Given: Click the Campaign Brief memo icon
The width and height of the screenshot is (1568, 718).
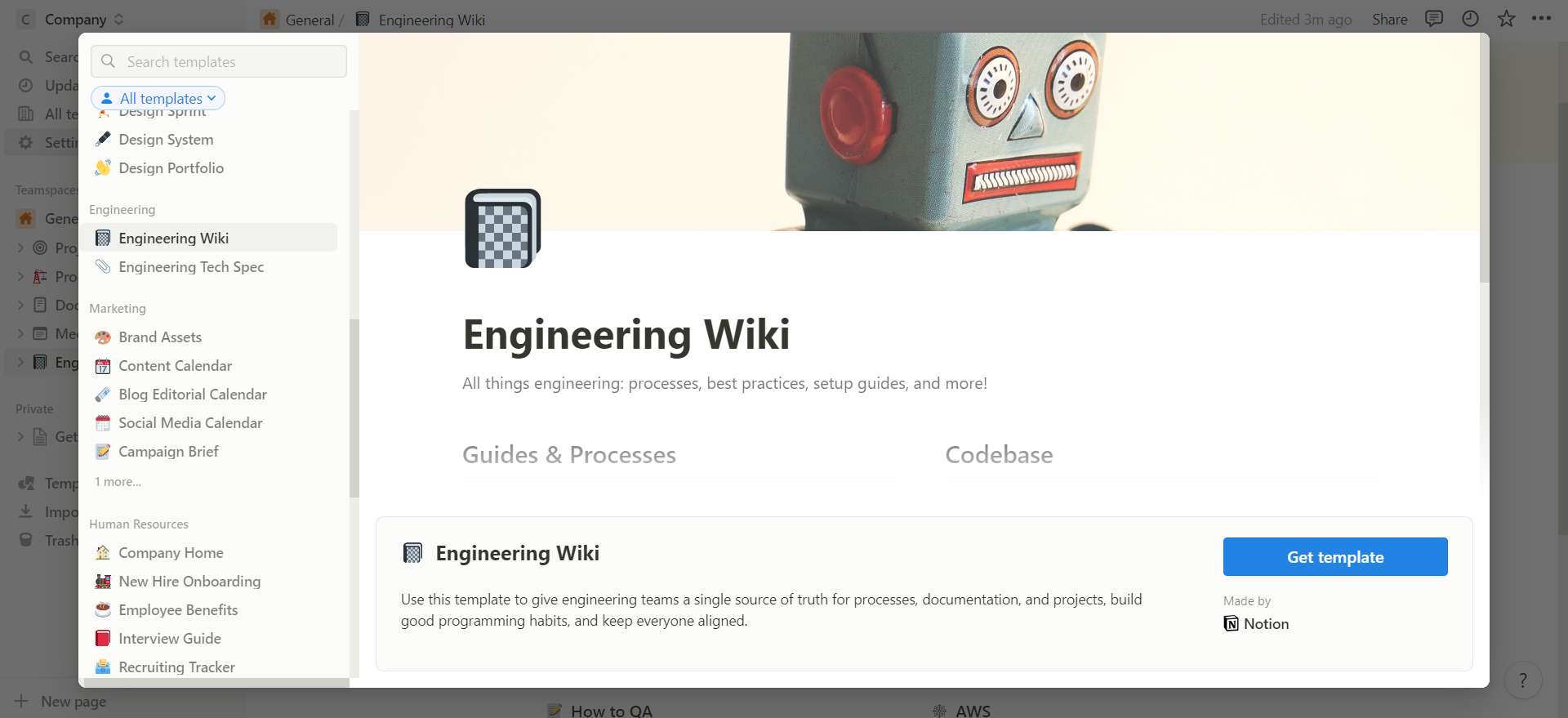Looking at the screenshot, I should (x=103, y=451).
